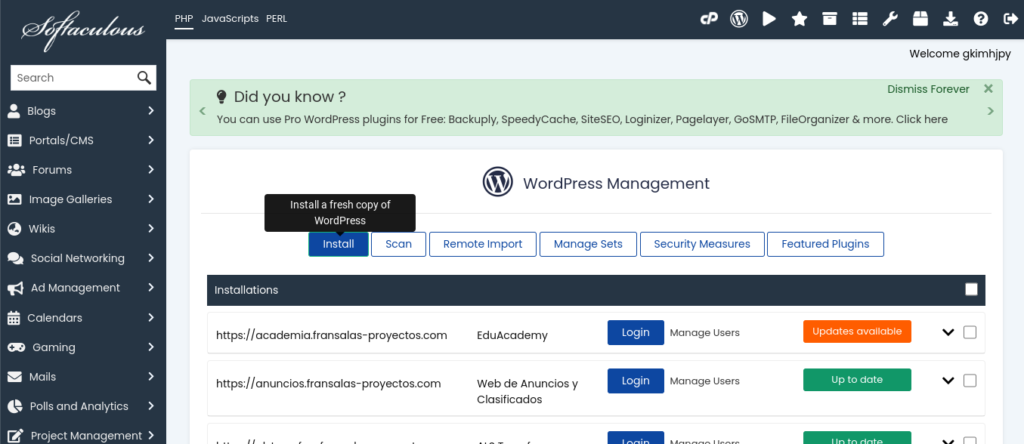Viewport: 1024px width, 444px height.
Task: Login to the anuncios.fransalas-proyectos.com site
Action: point(635,381)
